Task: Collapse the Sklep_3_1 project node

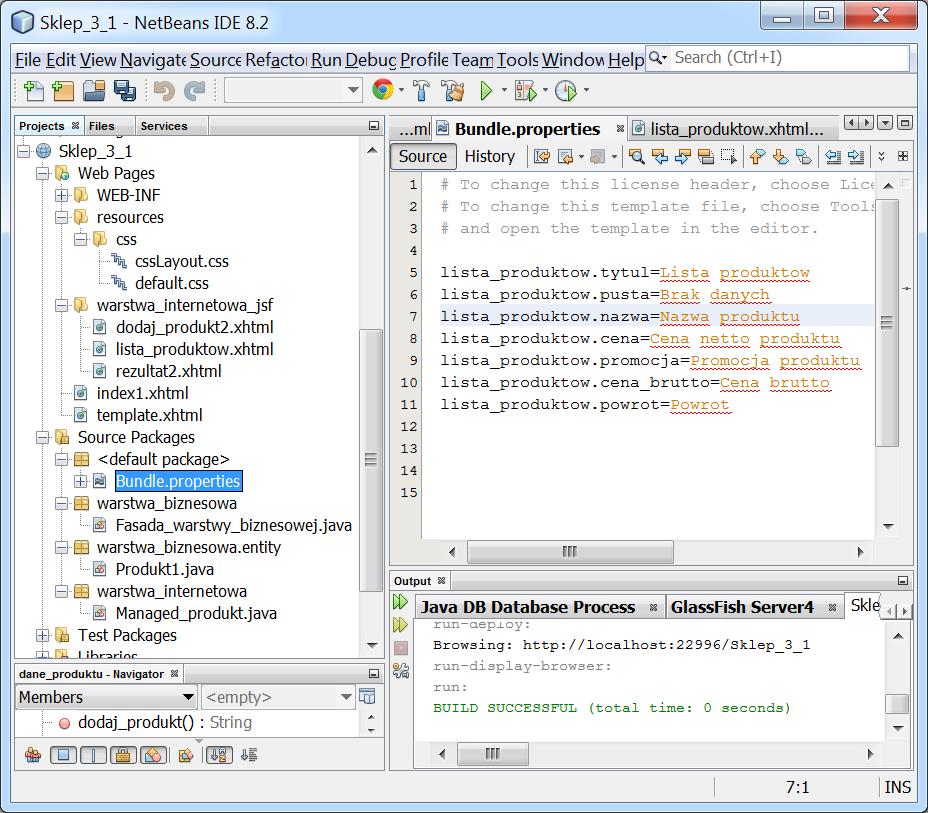Action: (x=24, y=151)
